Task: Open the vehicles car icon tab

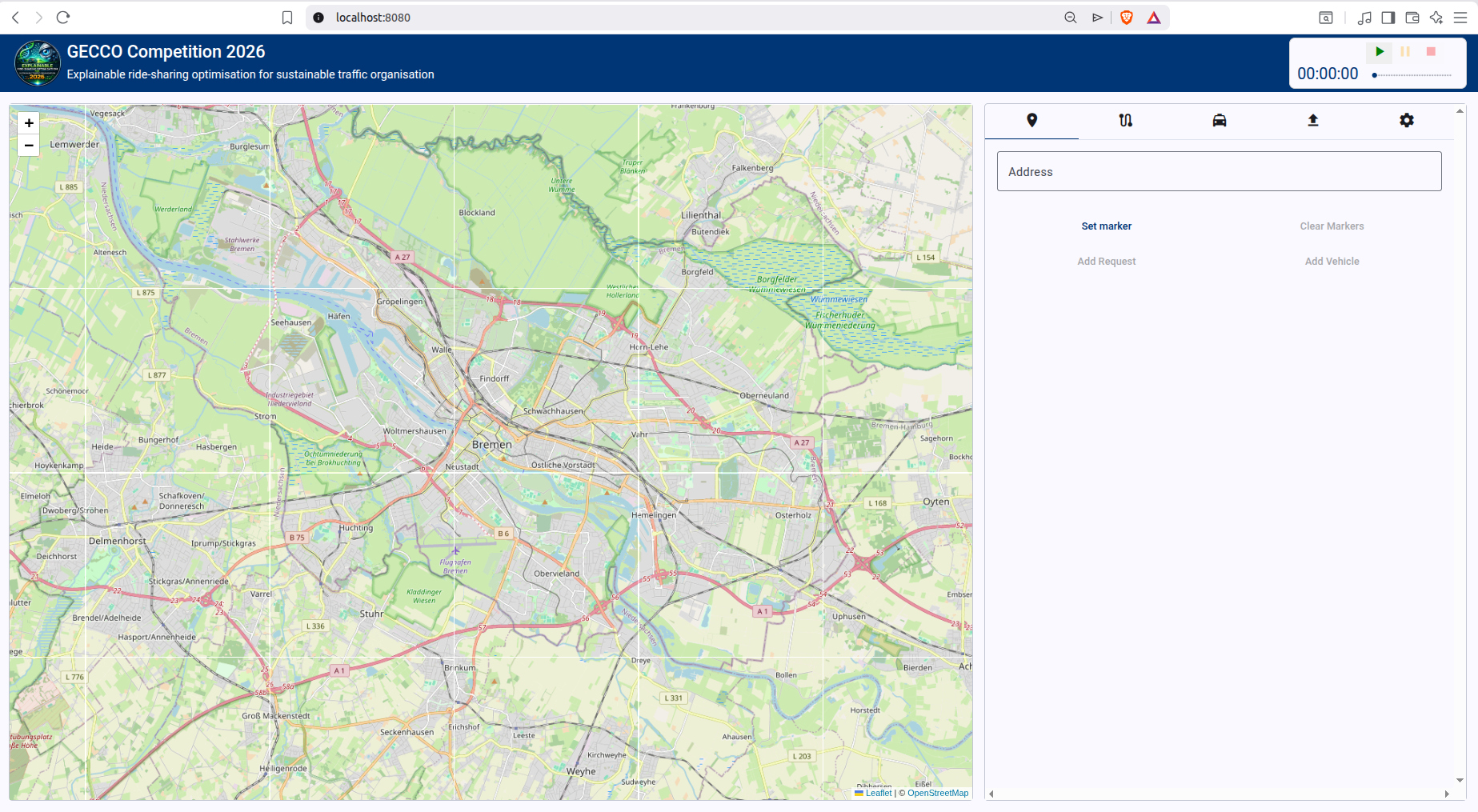Action: coord(1219,121)
